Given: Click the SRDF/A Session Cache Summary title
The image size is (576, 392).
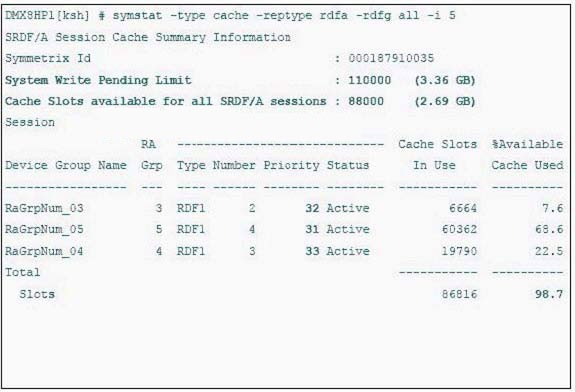Looking at the screenshot, I should tap(148, 37).
